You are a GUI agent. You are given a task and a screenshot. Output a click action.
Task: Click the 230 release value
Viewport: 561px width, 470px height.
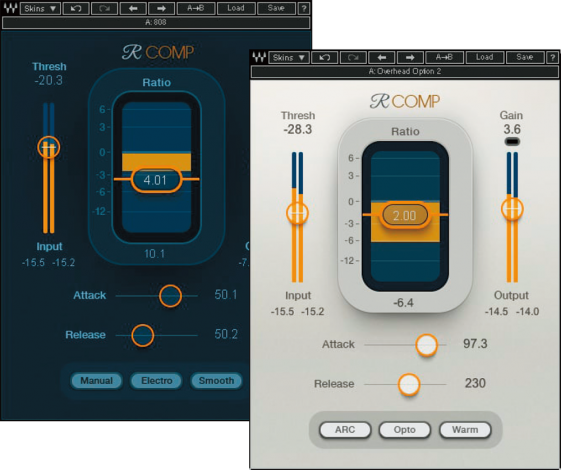tap(475, 383)
